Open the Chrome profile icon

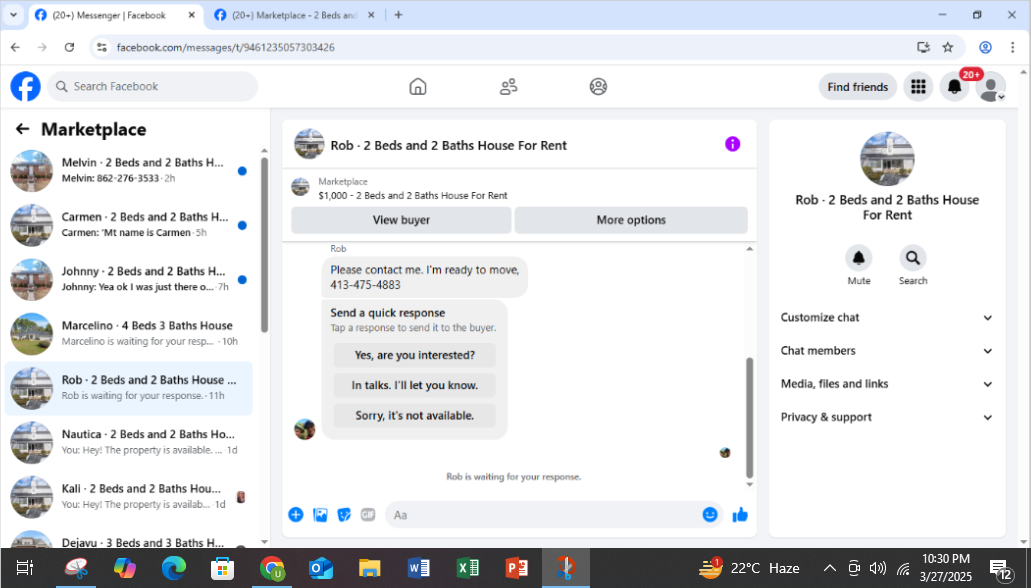point(985,47)
